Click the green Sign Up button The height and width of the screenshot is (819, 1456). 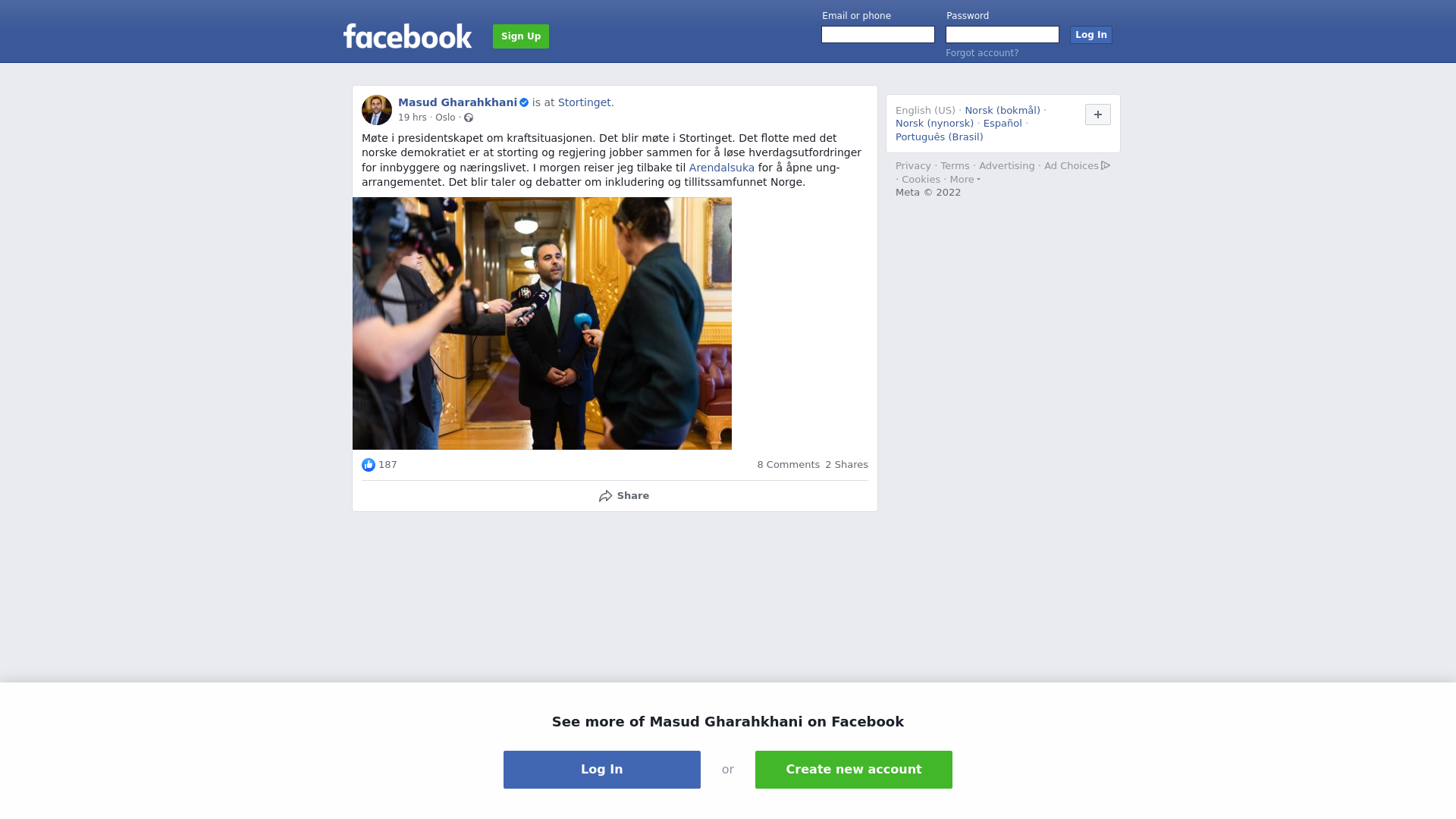click(x=521, y=36)
